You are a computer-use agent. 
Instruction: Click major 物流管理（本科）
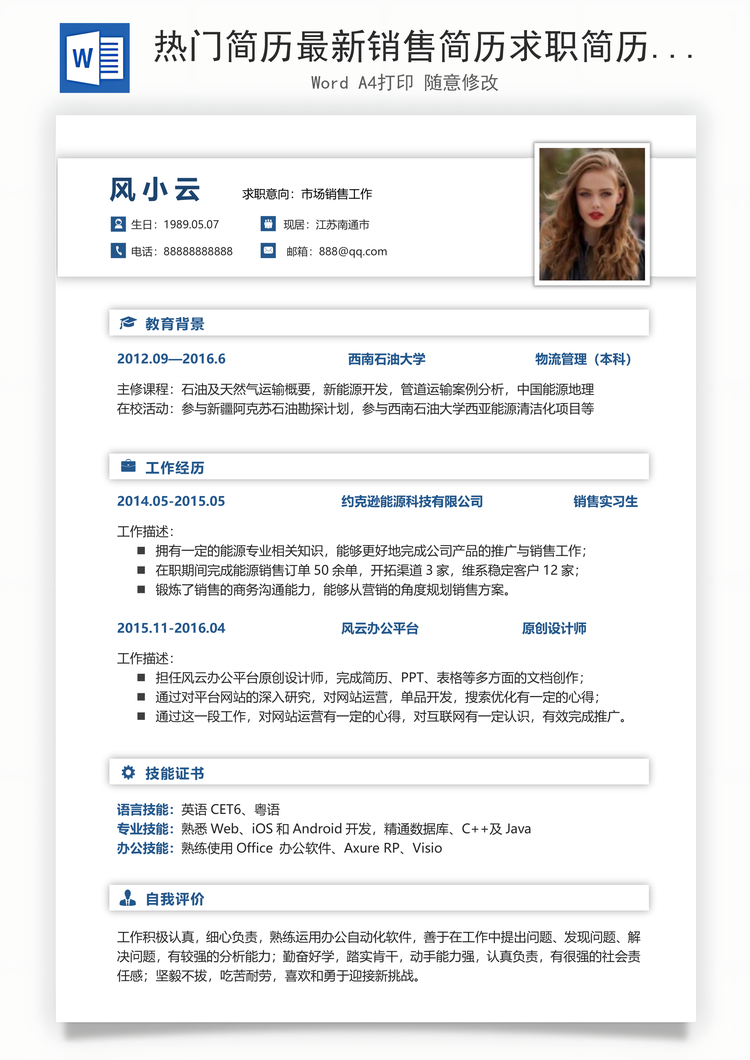pos(586,359)
